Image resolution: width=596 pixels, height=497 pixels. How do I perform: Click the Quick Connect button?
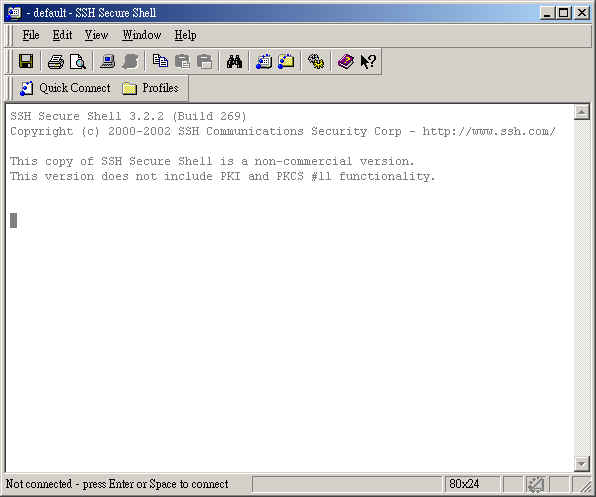click(65, 88)
